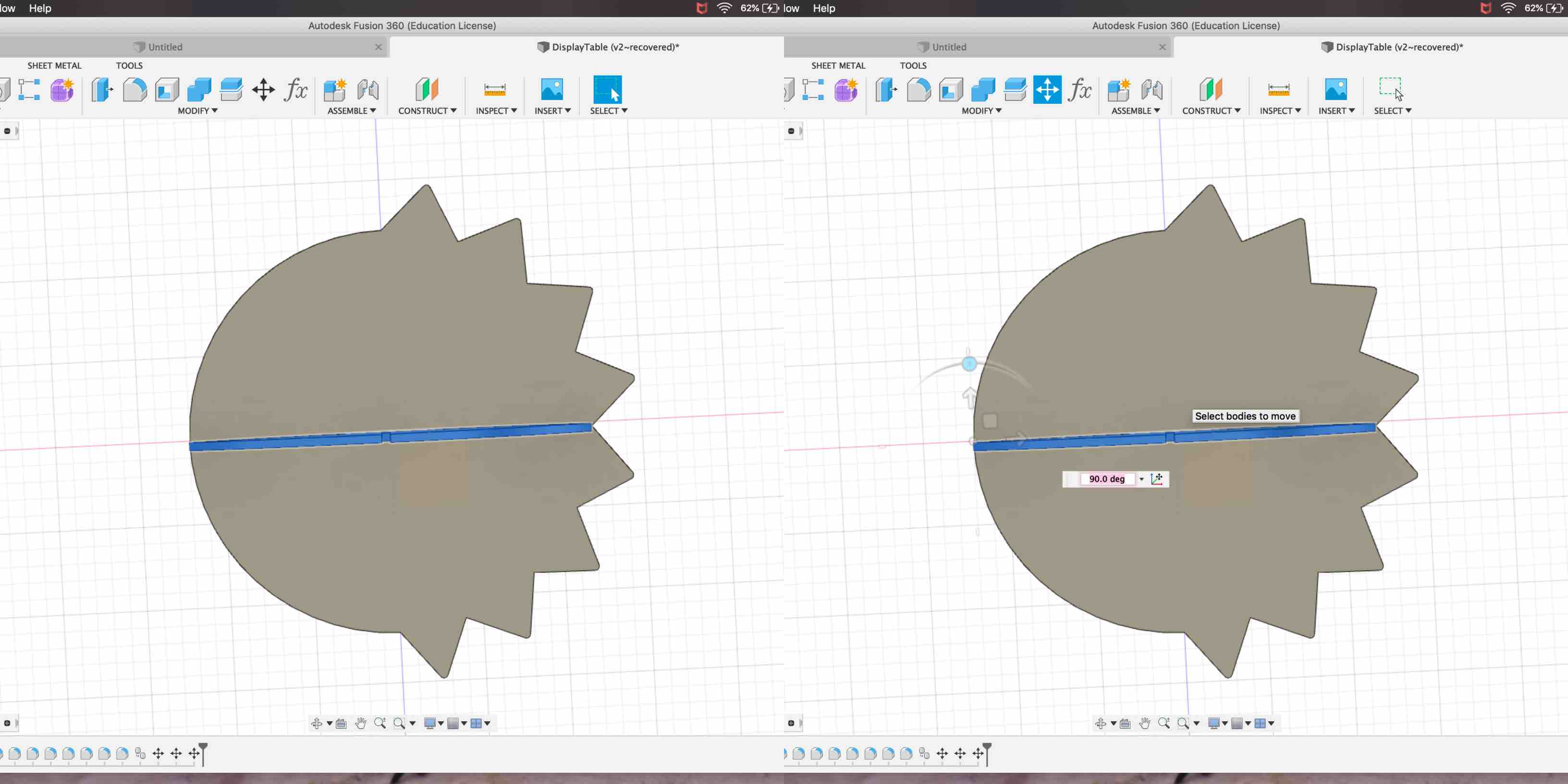Image resolution: width=1568 pixels, height=784 pixels.
Task: Click the 90.0 deg angle input field
Action: pyautogui.click(x=1107, y=478)
